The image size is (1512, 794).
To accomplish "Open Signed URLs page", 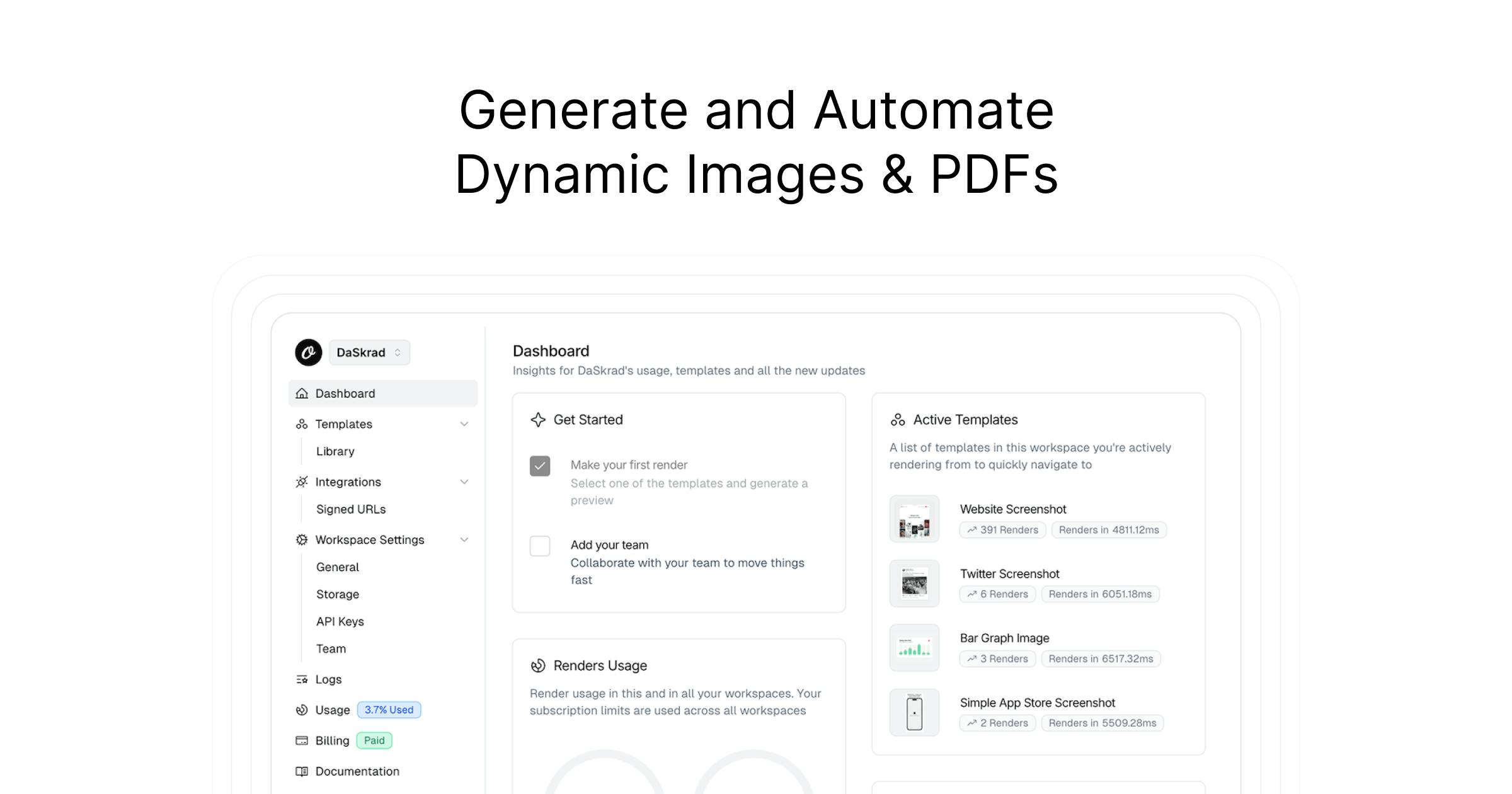I will pos(351,509).
